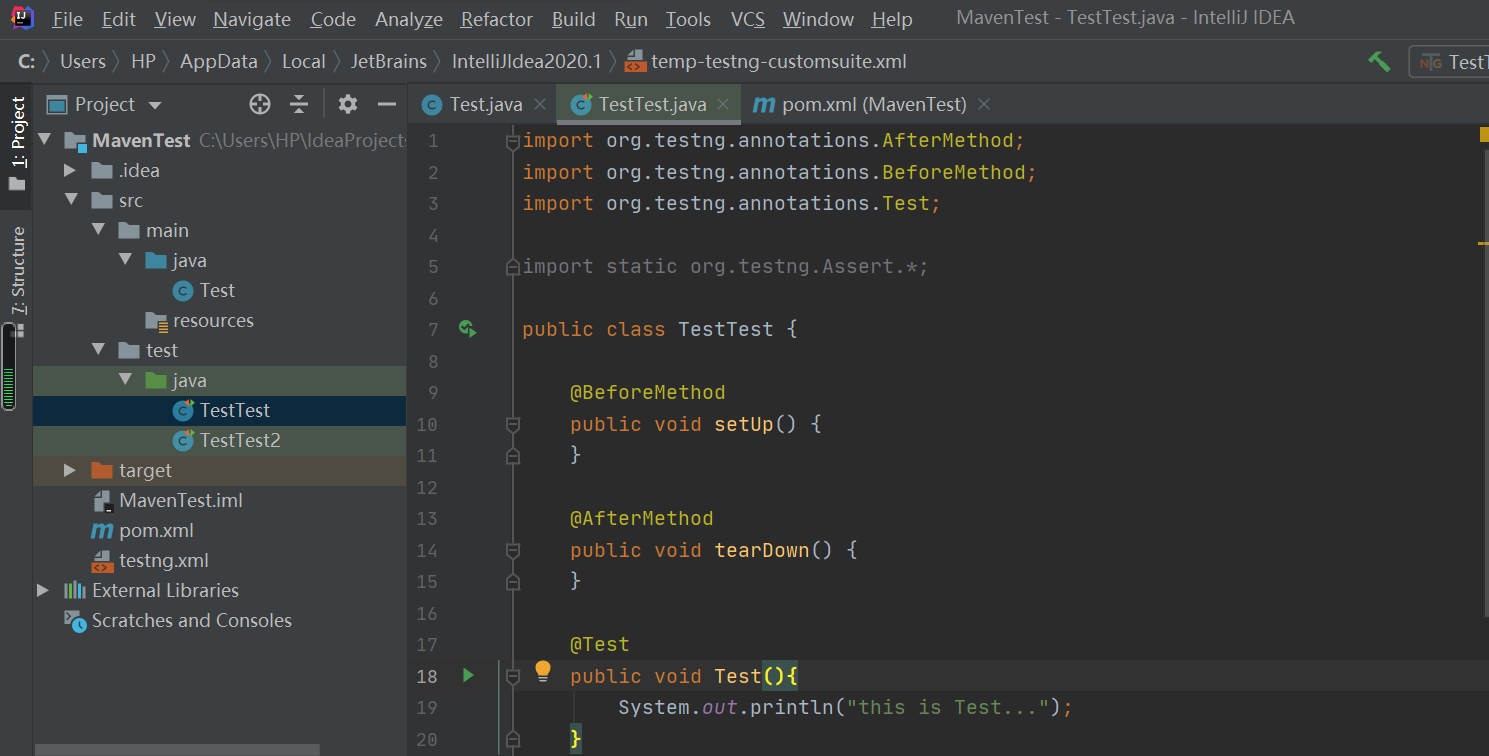Close the TestTest.java tab

click(x=725, y=104)
